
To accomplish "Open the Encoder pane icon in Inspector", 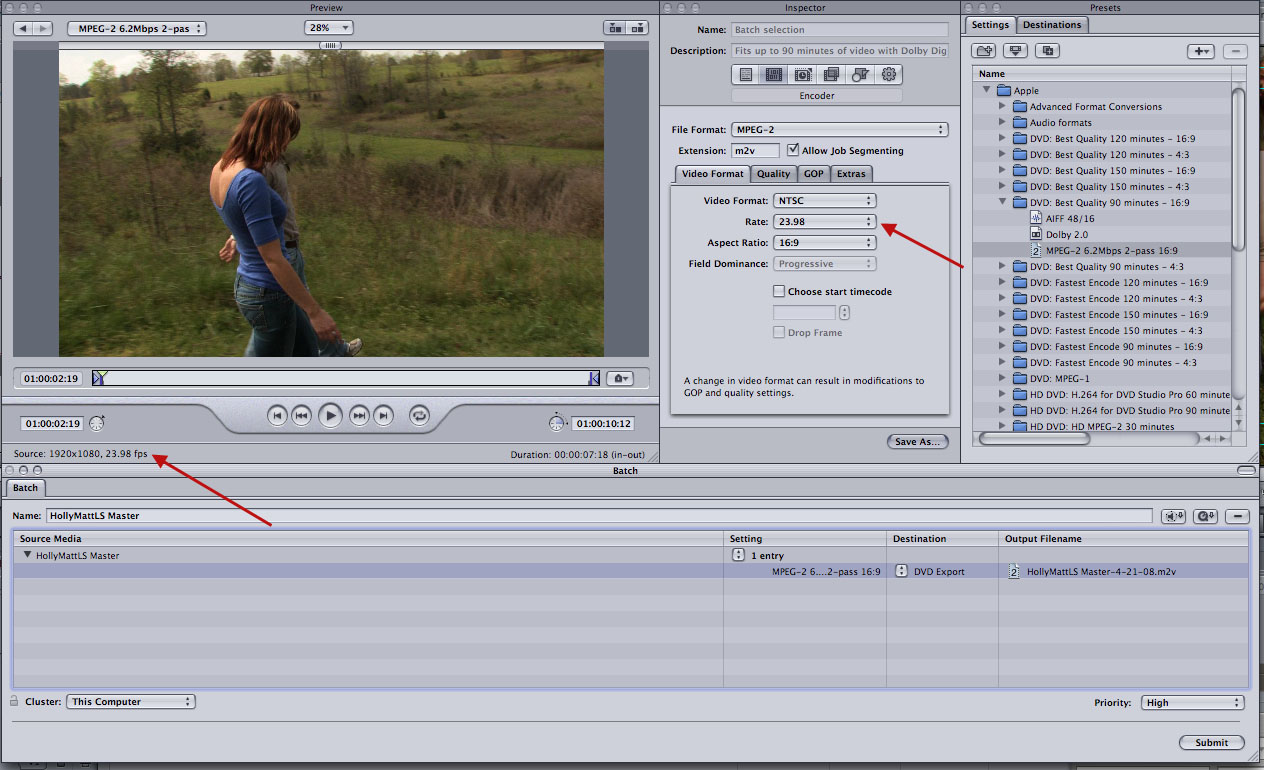I will tap(773, 74).
